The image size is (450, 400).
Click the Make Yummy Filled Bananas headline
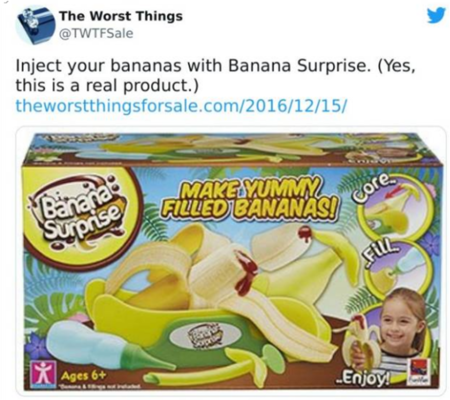(x=248, y=201)
